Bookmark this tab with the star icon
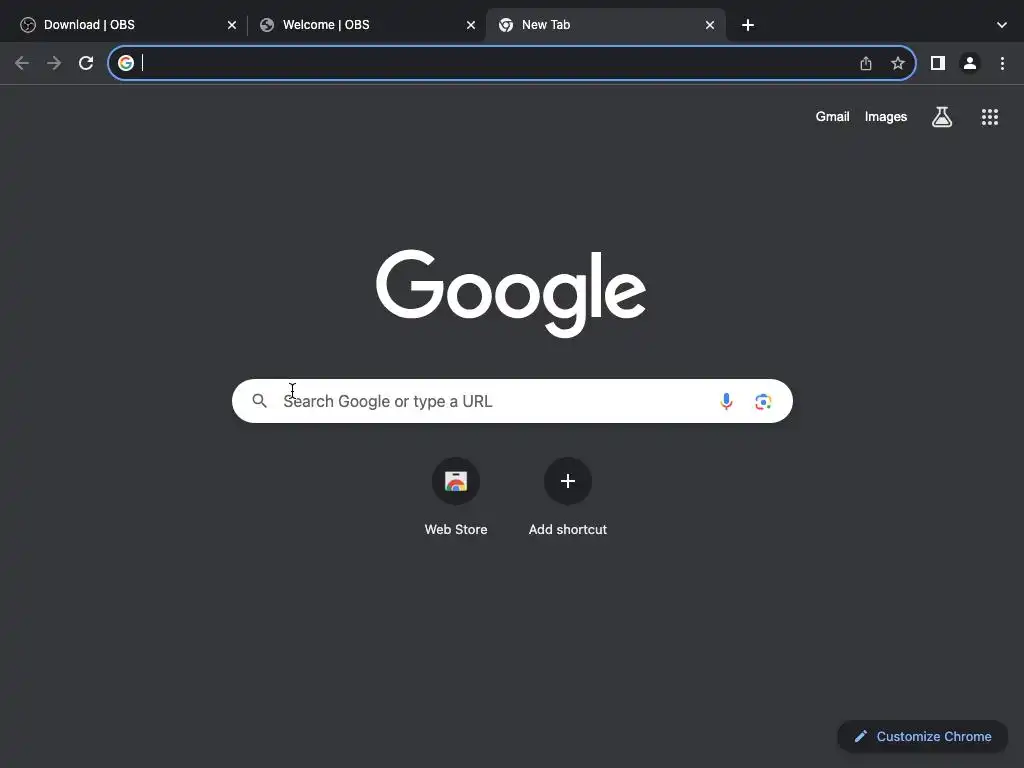1024x768 pixels. pyautogui.click(x=898, y=63)
